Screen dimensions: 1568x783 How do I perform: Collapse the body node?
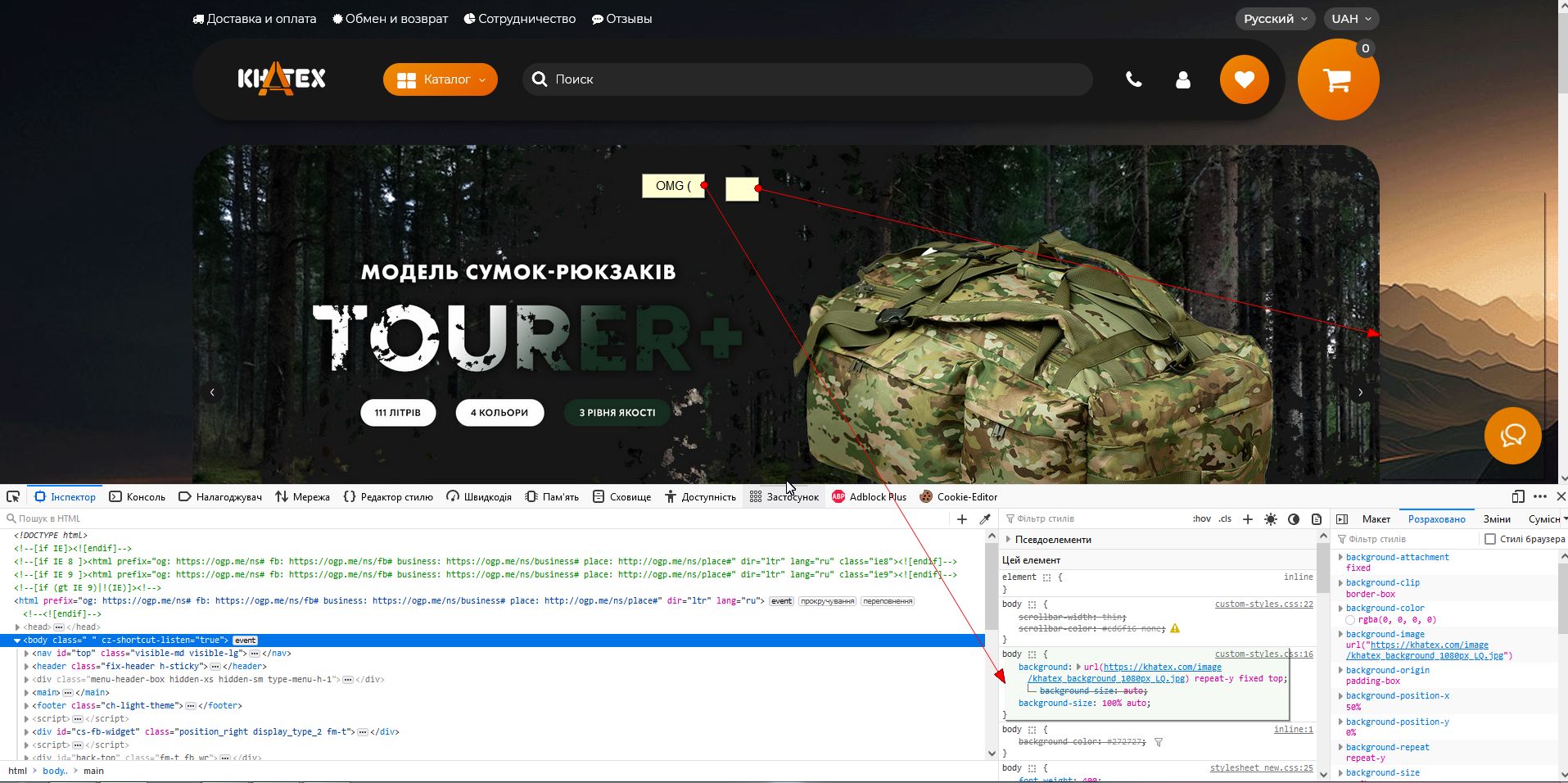[x=17, y=640]
